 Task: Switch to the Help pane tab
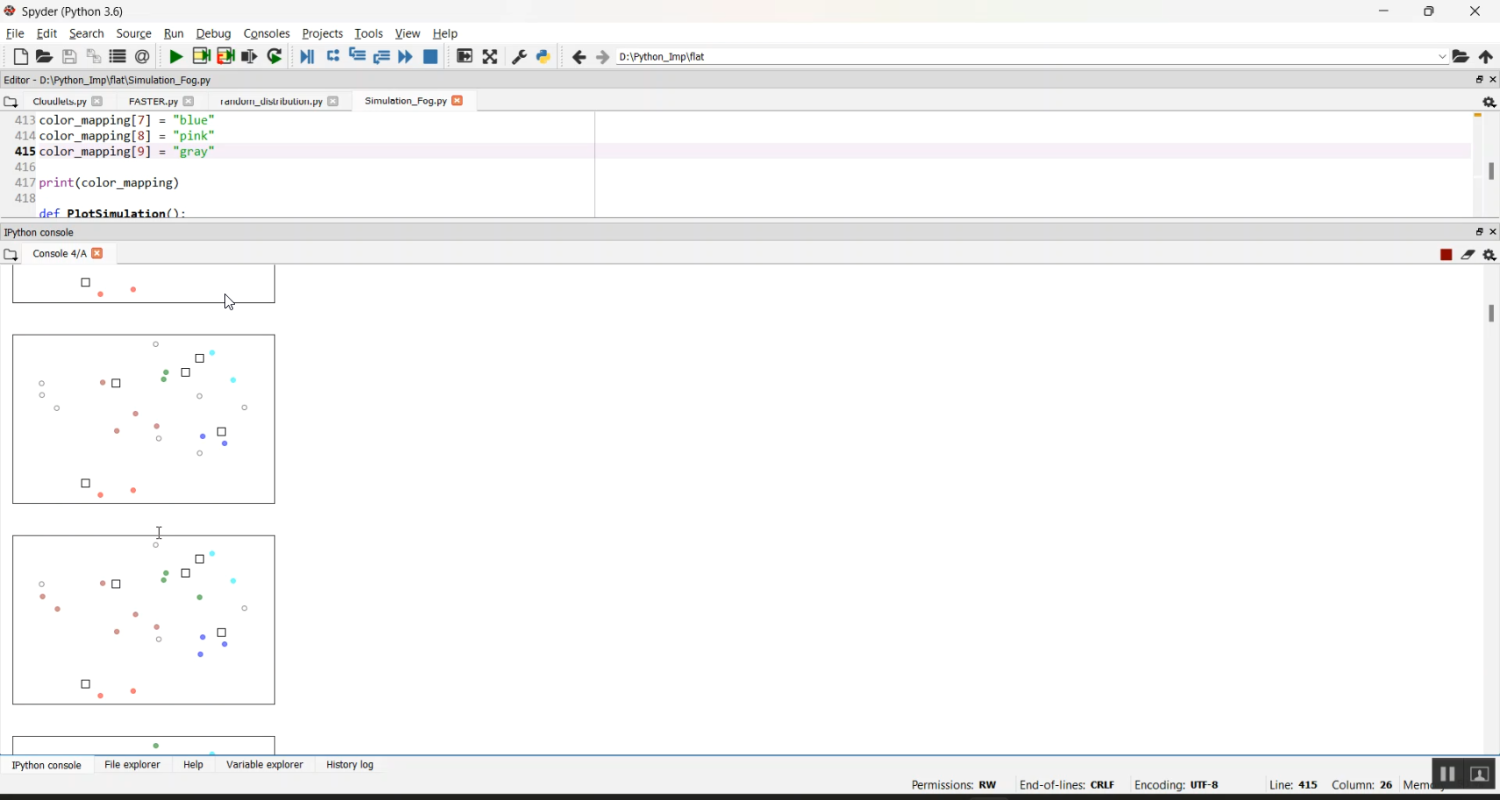[x=193, y=765]
